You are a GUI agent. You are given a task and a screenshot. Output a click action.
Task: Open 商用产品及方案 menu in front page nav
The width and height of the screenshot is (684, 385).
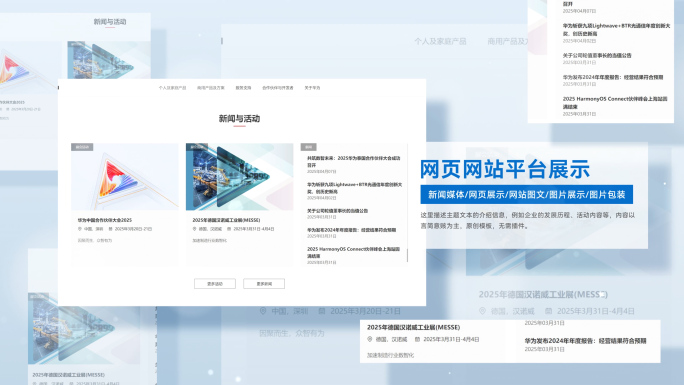[211, 88]
